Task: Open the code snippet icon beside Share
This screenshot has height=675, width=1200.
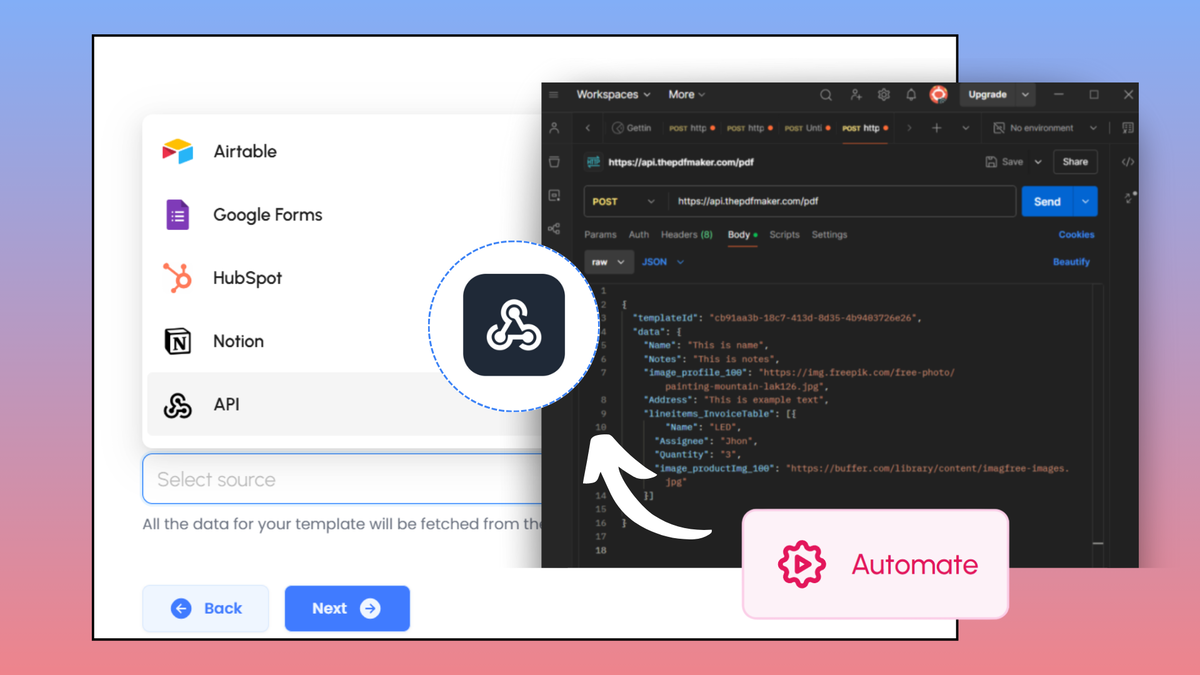Action: coord(1127,161)
